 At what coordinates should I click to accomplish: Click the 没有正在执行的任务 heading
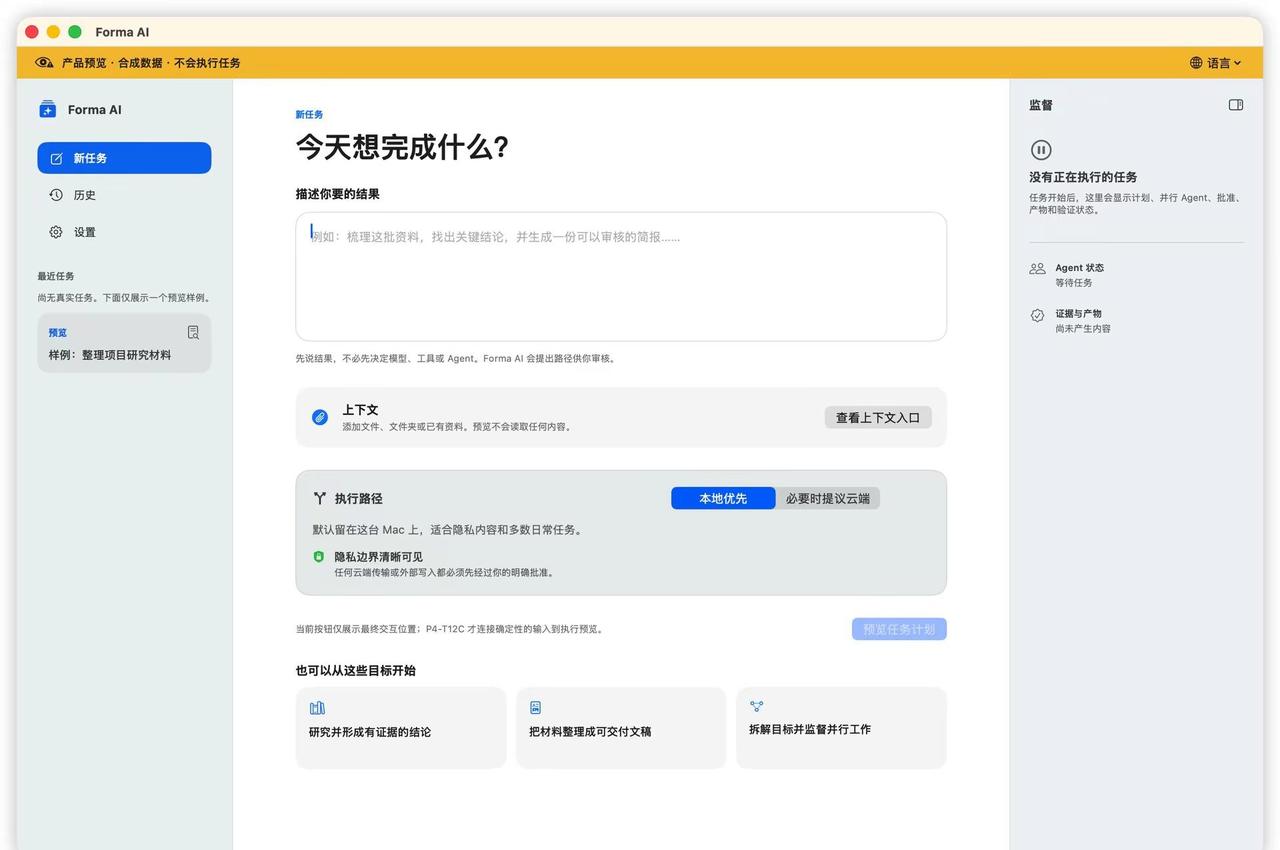pos(1083,177)
